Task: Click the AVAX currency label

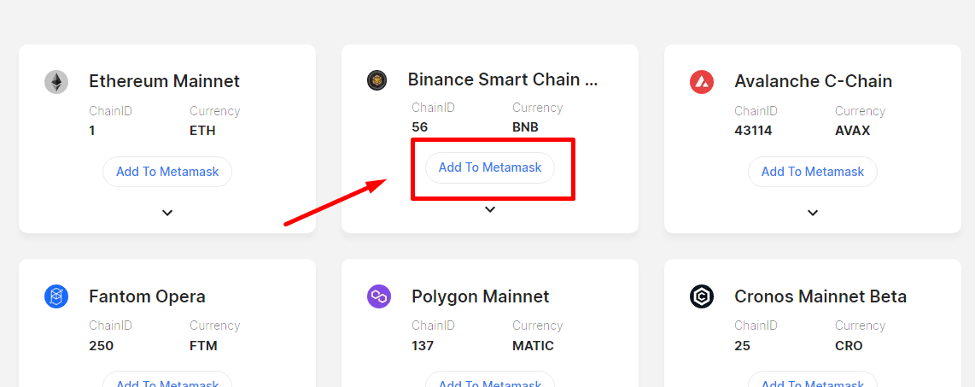Action: 852,131
